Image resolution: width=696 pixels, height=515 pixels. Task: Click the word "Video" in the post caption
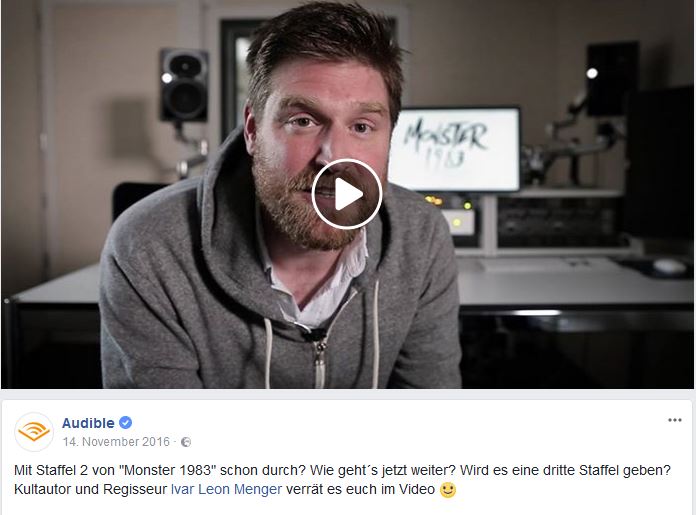click(417, 489)
